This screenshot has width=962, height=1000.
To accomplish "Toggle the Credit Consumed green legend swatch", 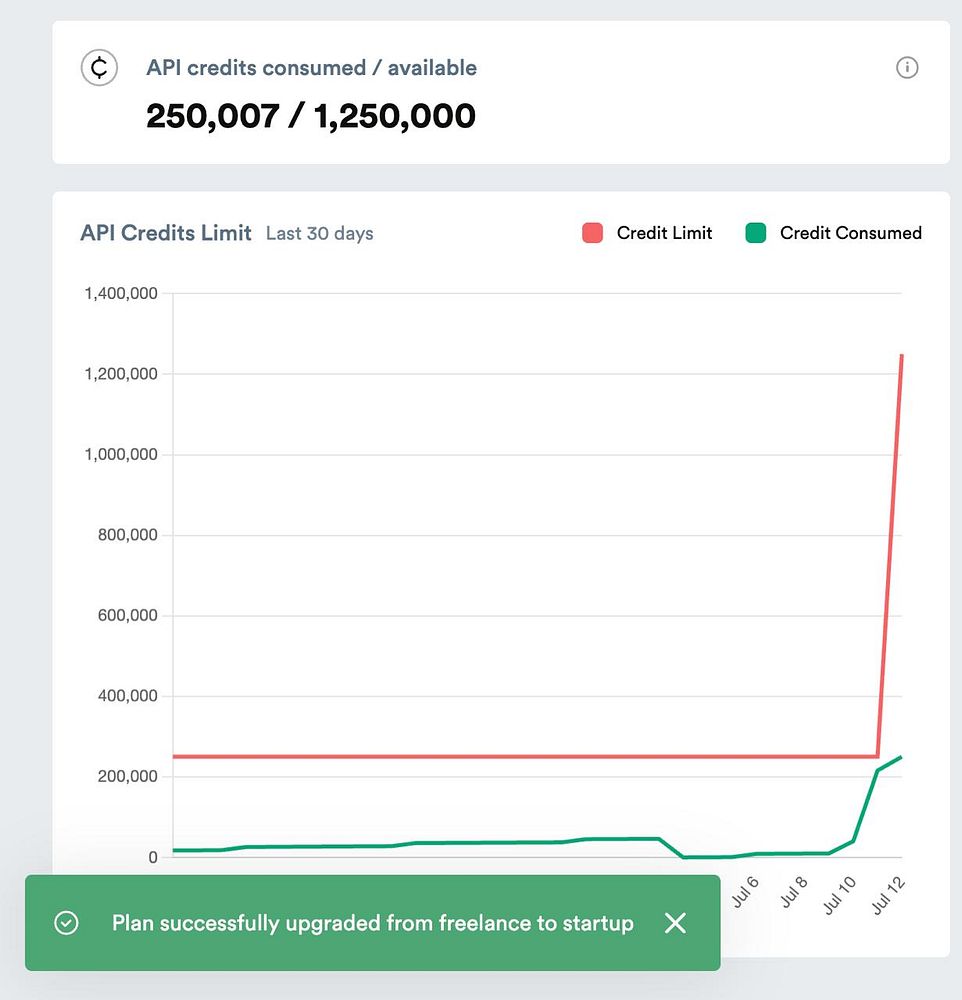I will [756, 233].
